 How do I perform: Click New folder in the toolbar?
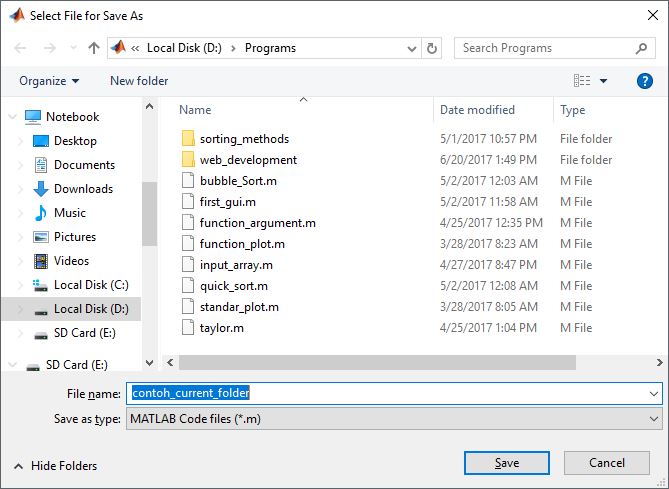(x=139, y=81)
